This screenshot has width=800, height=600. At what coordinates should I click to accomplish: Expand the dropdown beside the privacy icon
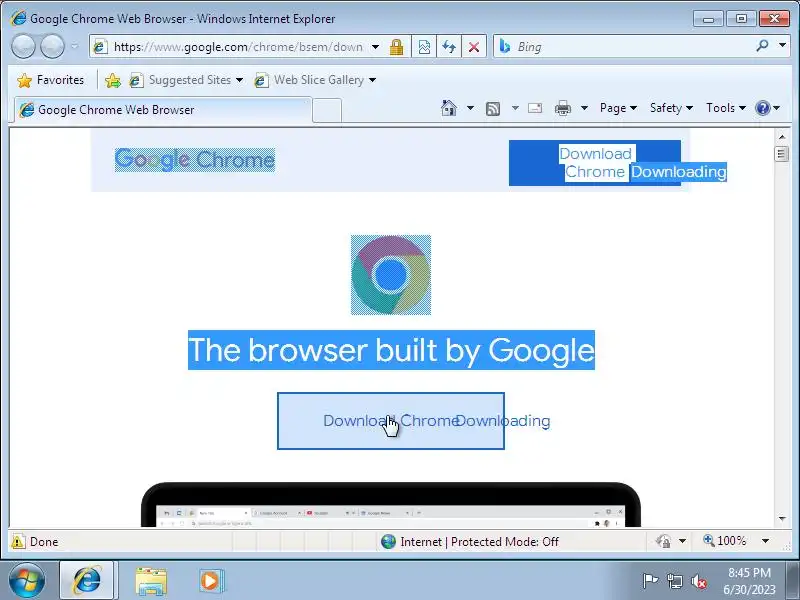point(682,541)
